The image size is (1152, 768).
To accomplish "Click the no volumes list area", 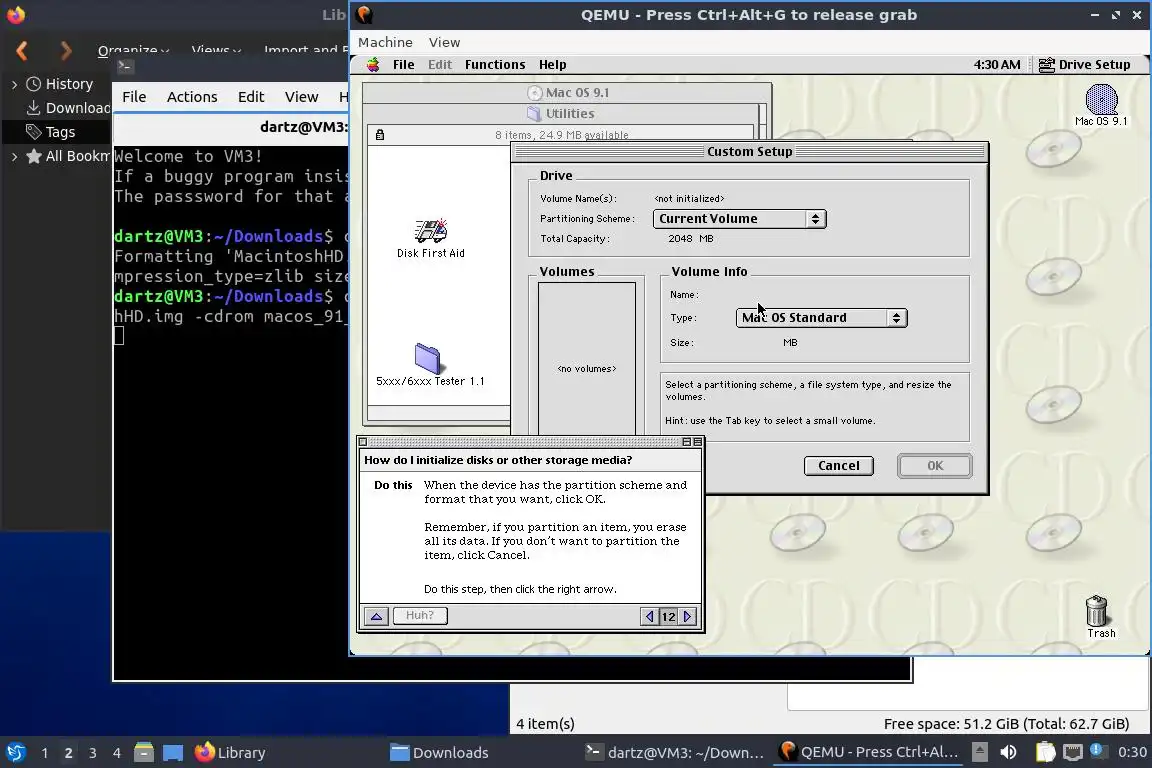I will point(586,360).
